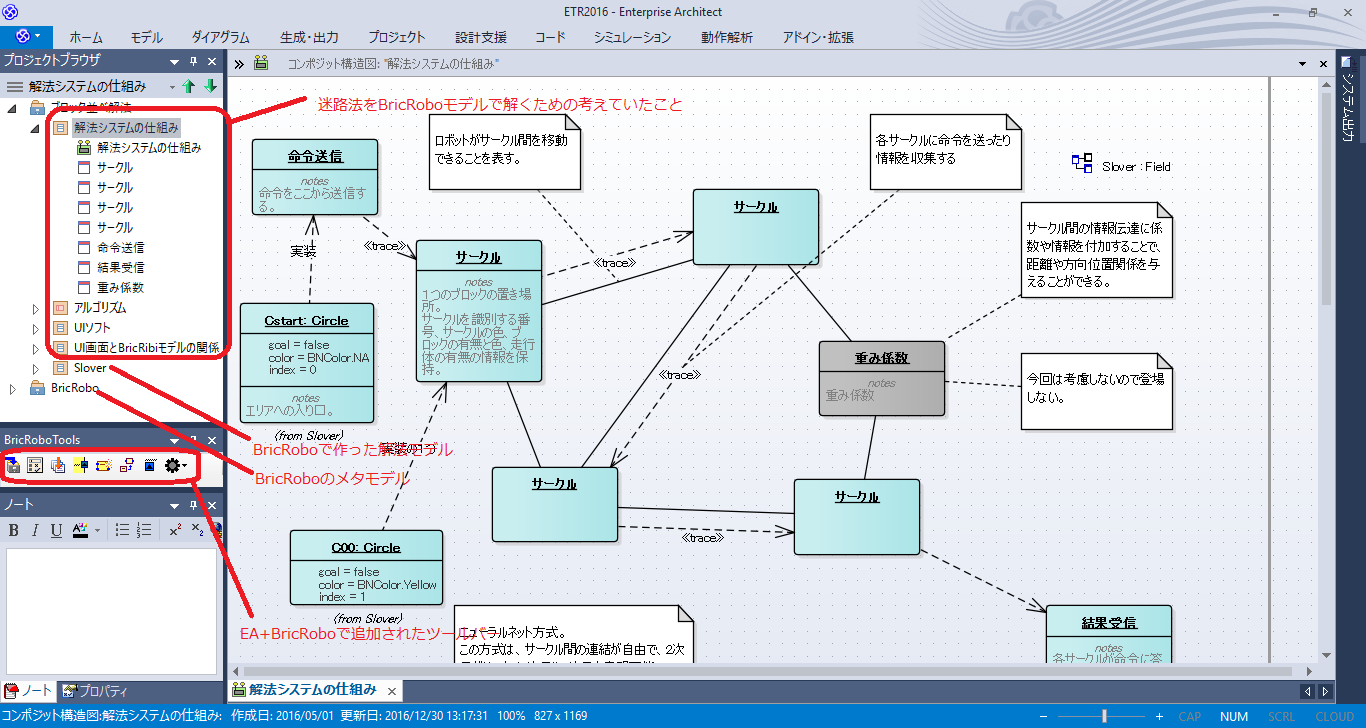Pin the ノート panel
The width and height of the screenshot is (1366, 728).
coord(194,505)
